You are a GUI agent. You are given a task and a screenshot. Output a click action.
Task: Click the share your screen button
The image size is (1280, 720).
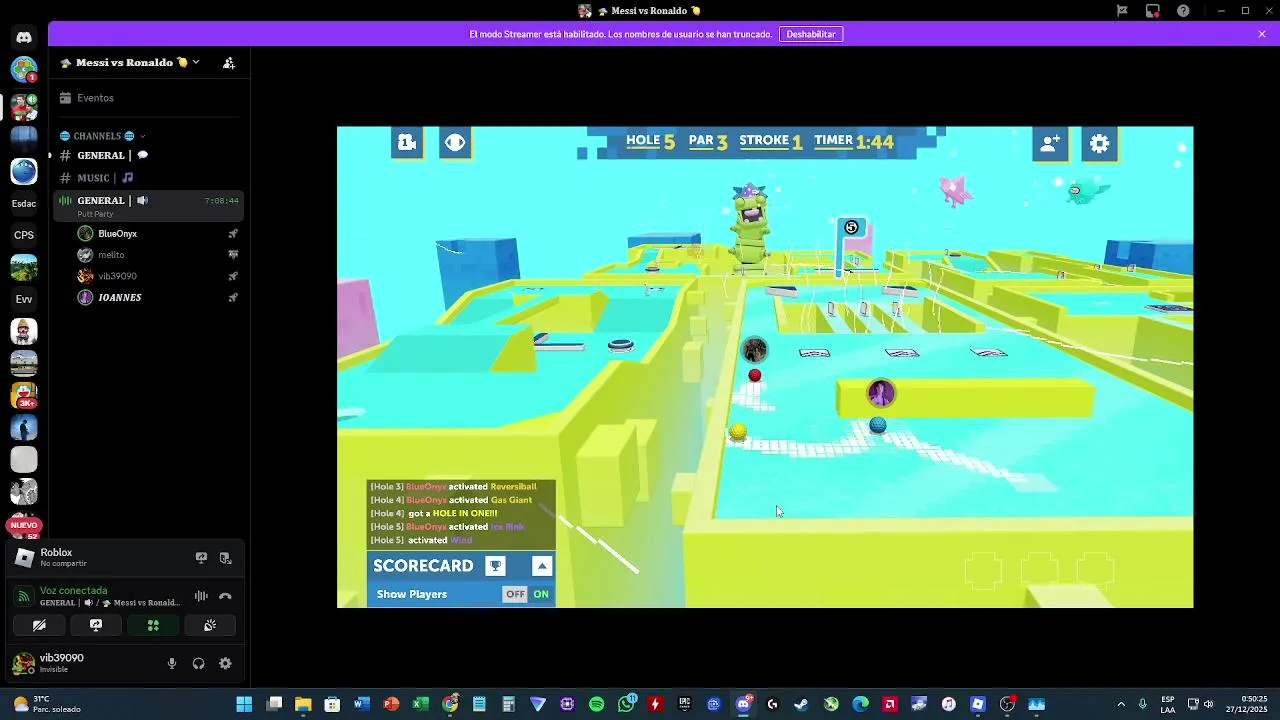[x=96, y=625]
